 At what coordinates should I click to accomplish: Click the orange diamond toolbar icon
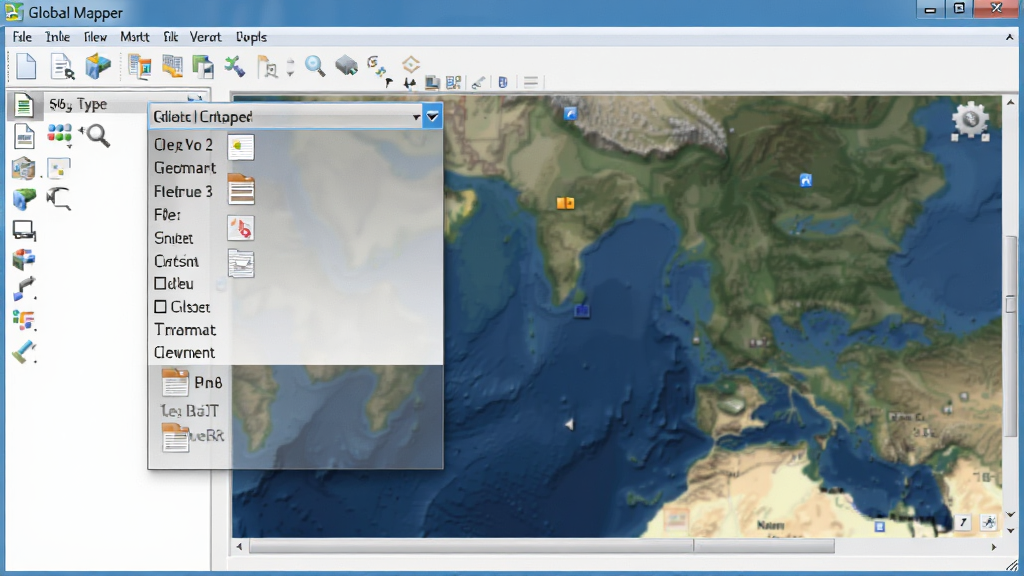click(411, 64)
